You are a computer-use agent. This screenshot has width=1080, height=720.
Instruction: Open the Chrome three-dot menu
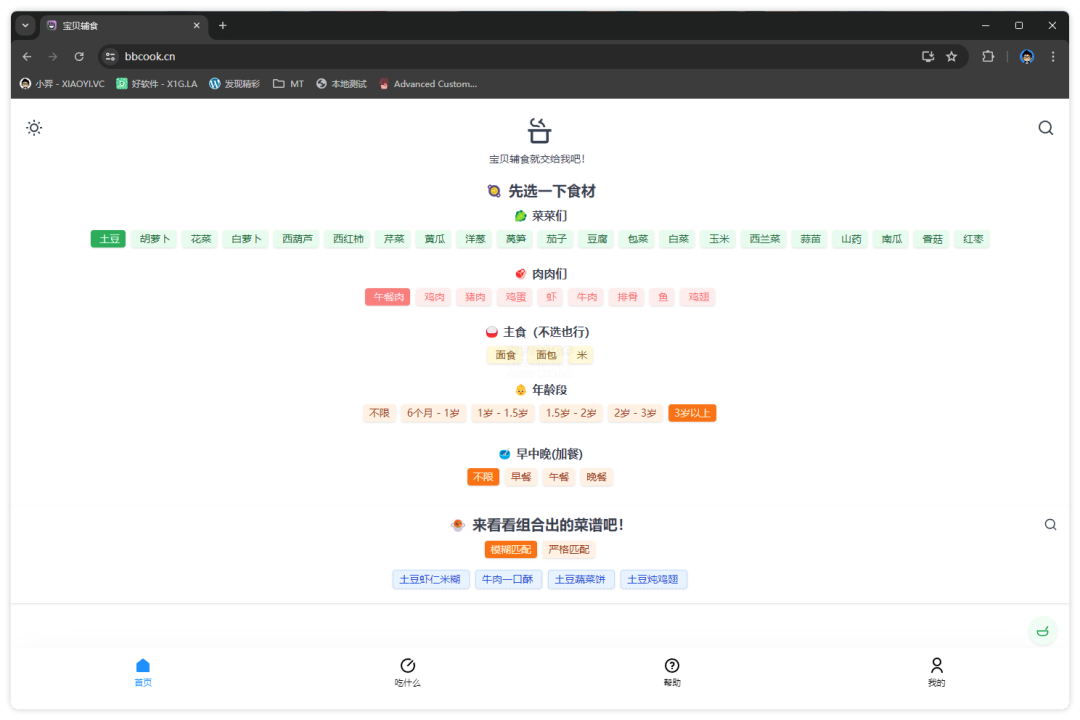(x=1052, y=56)
